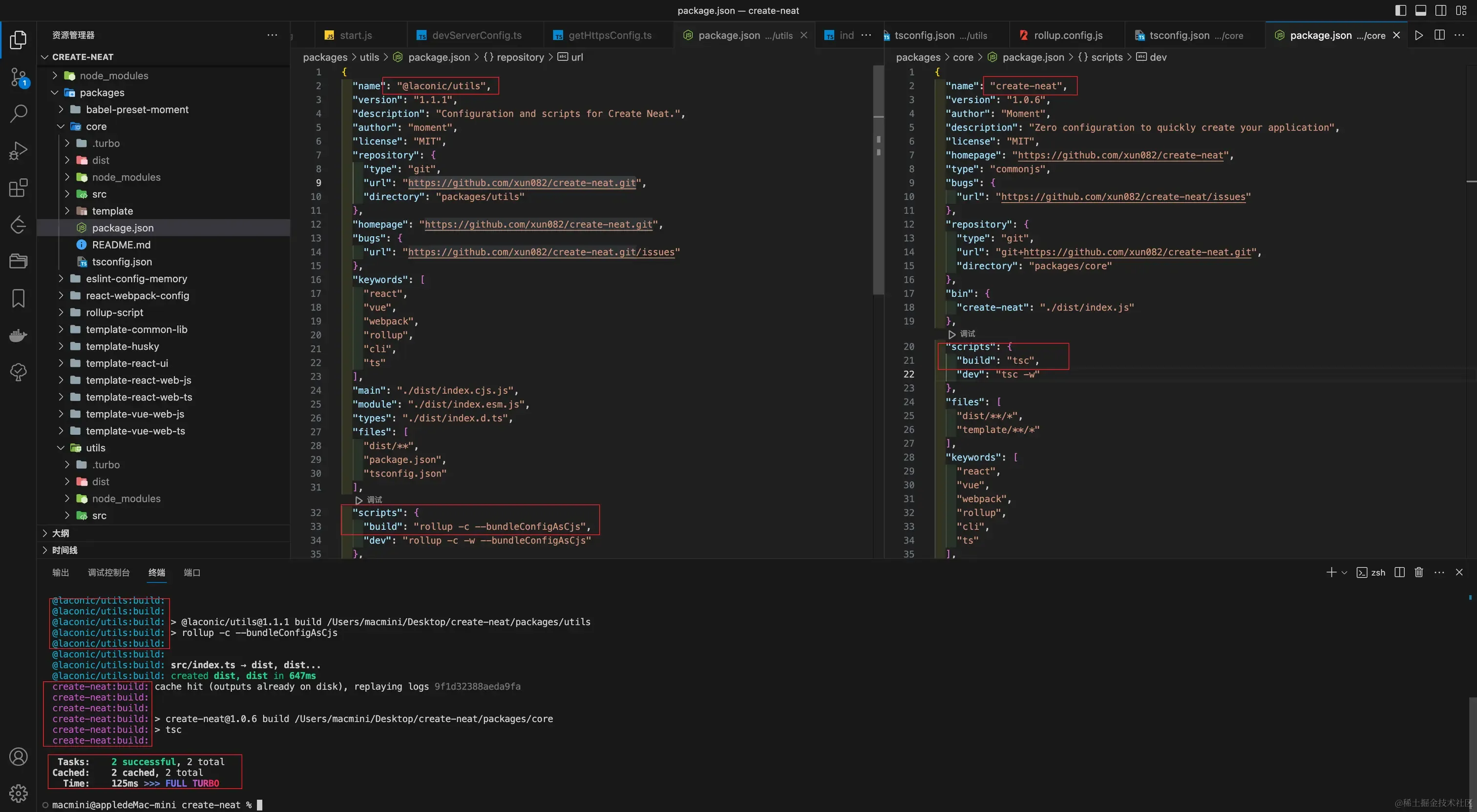Expand babel-preset-moment folder

pyautogui.click(x=61, y=109)
